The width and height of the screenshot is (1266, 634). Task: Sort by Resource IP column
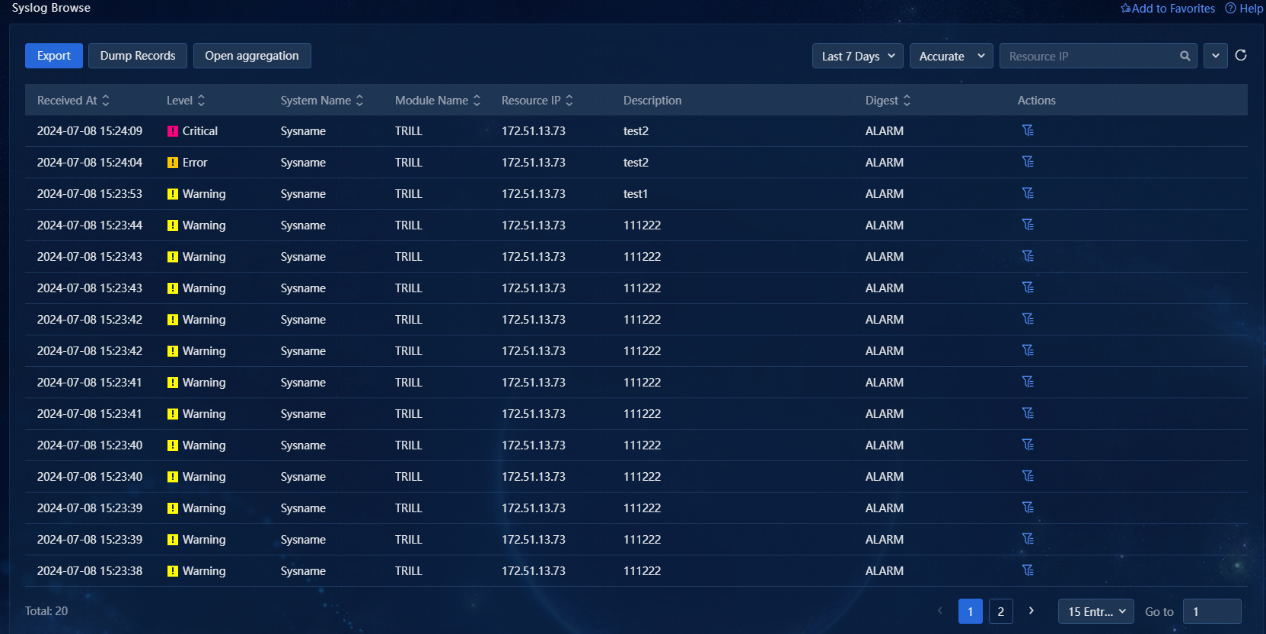pyautogui.click(x=569, y=100)
